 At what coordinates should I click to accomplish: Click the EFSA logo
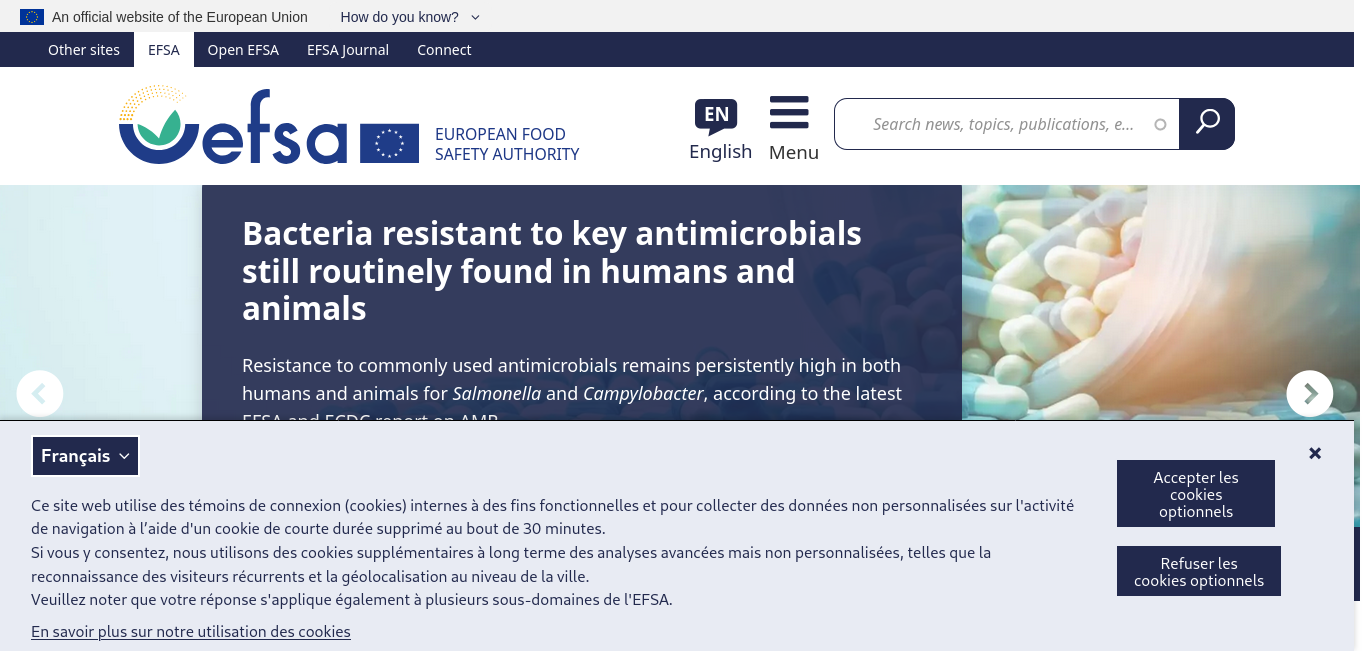click(233, 125)
